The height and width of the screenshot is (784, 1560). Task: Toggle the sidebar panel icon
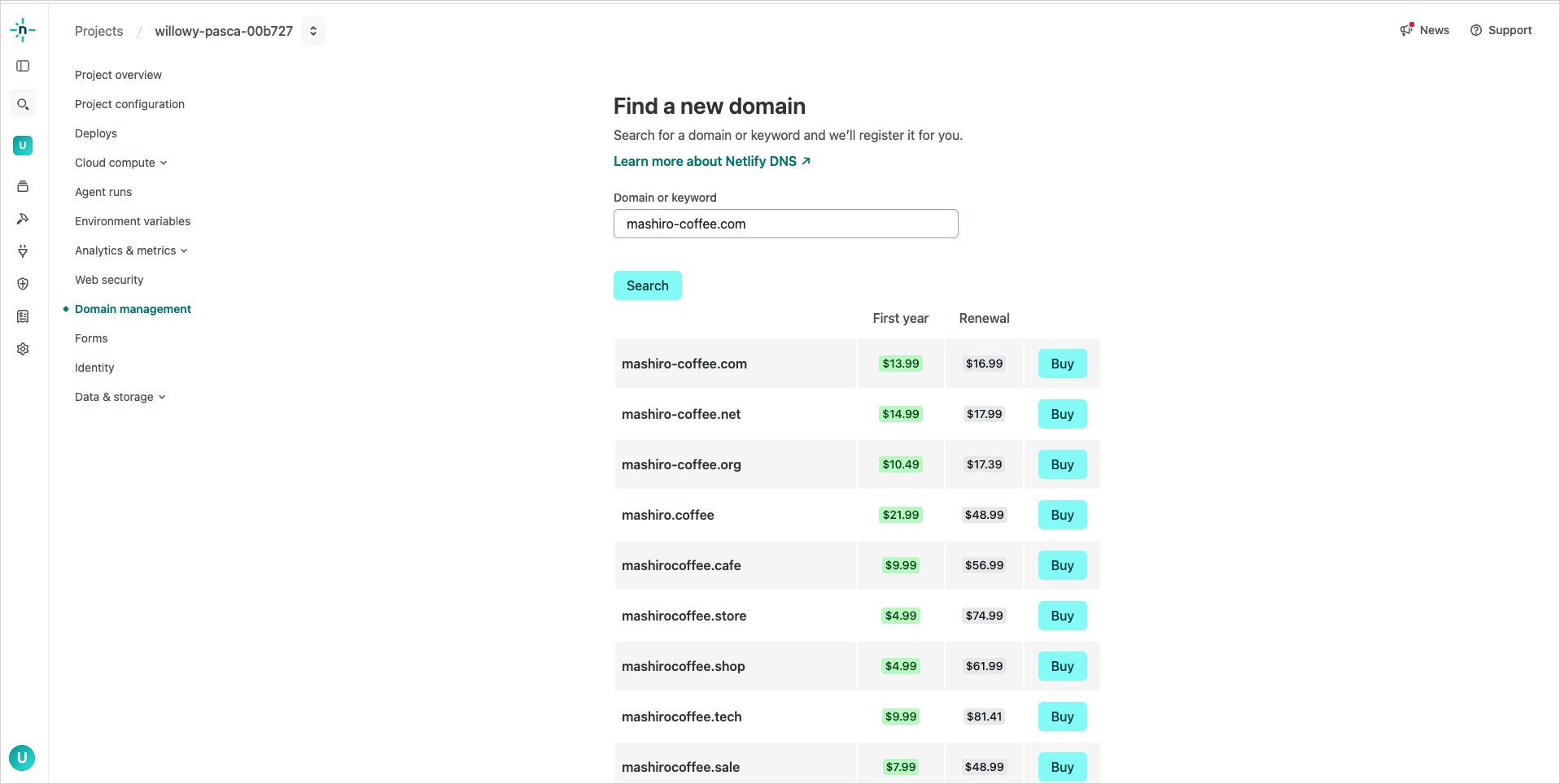(x=23, y=66)
